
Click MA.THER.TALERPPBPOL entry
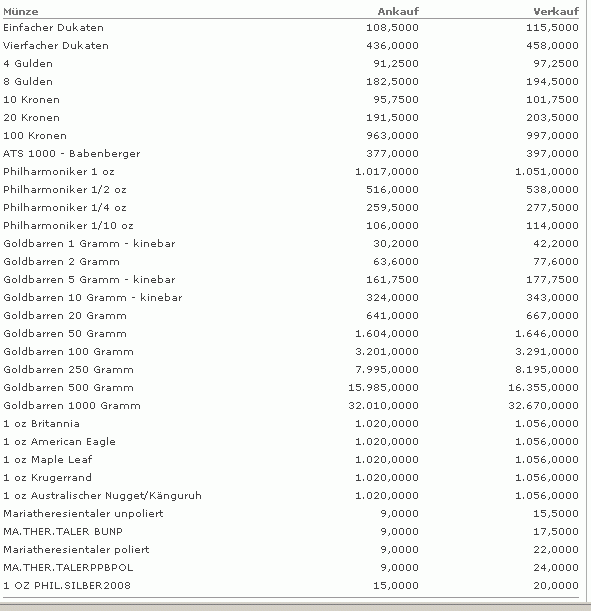pyautogui.click(x=68, y=568)
